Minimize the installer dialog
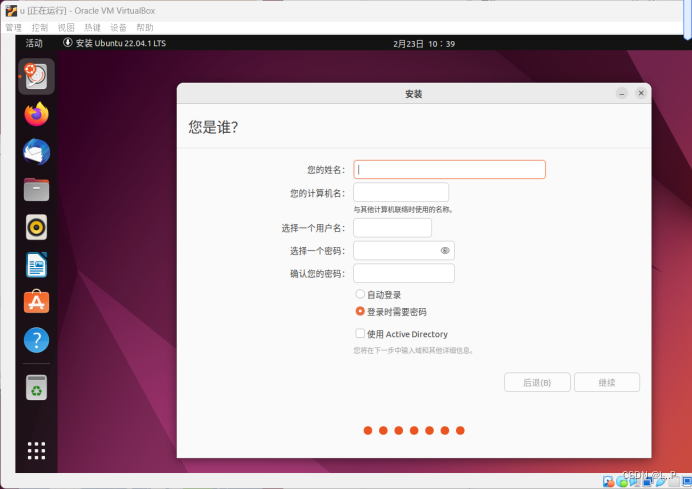 [x=622, y=94]
